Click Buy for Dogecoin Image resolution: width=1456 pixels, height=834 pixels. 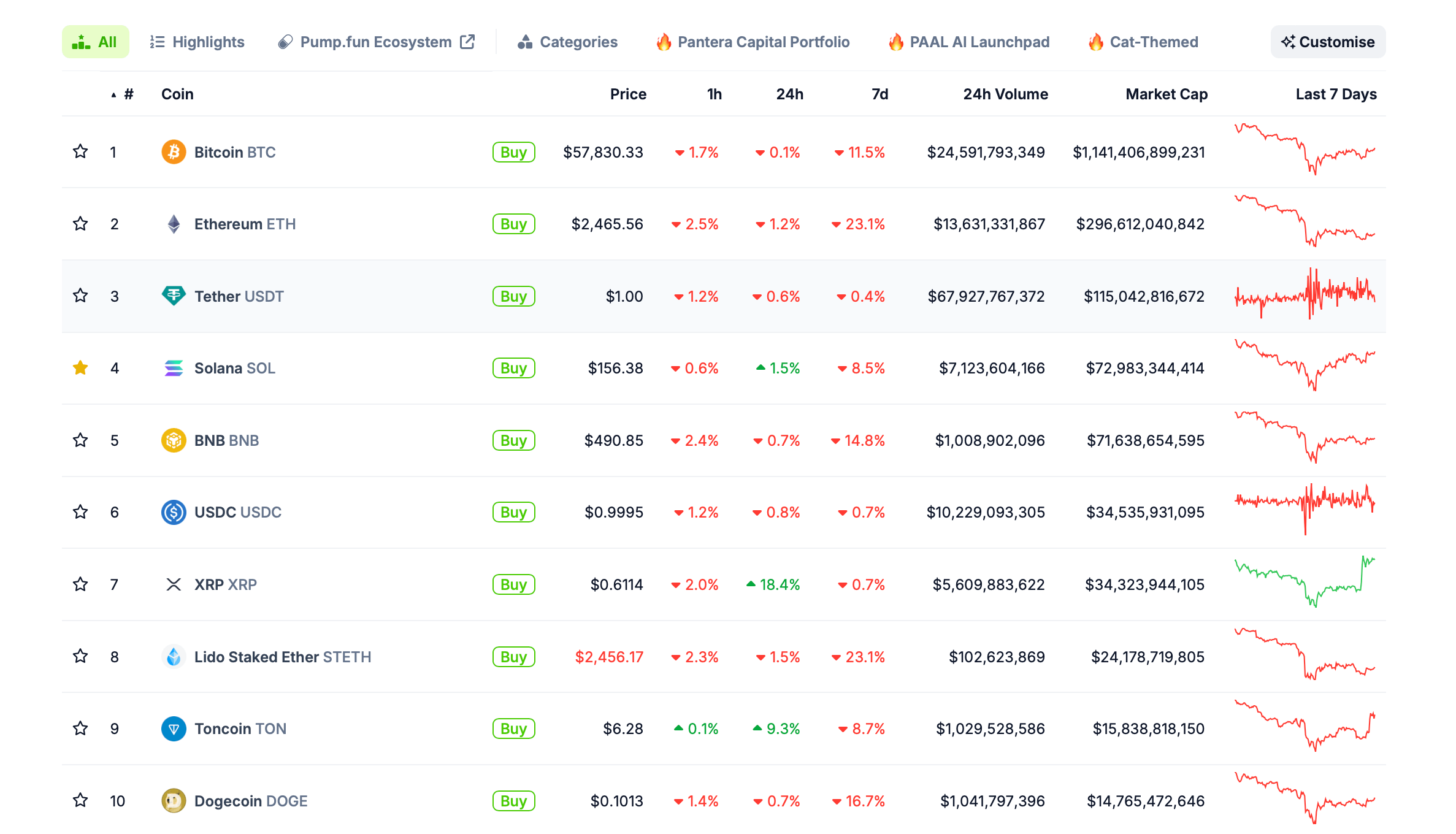514,801
